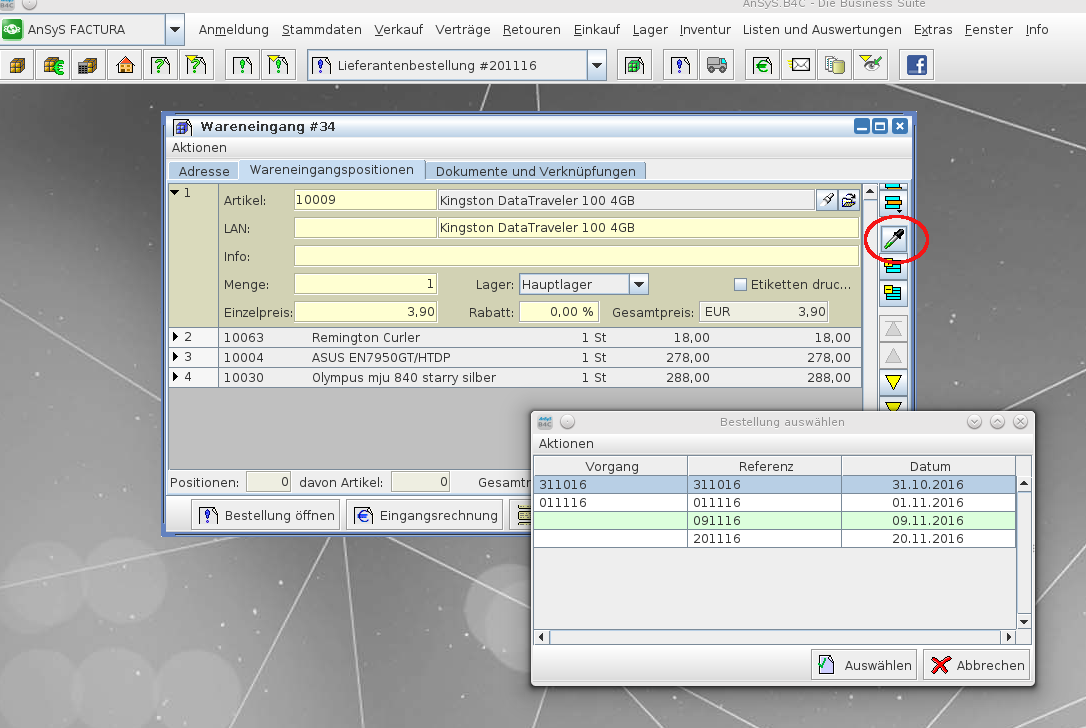Open the Lieferantenbestellung #201116 dropdown
Image resolution: width=1086 pixels, height=728 pixels.
tap(597, 66)
